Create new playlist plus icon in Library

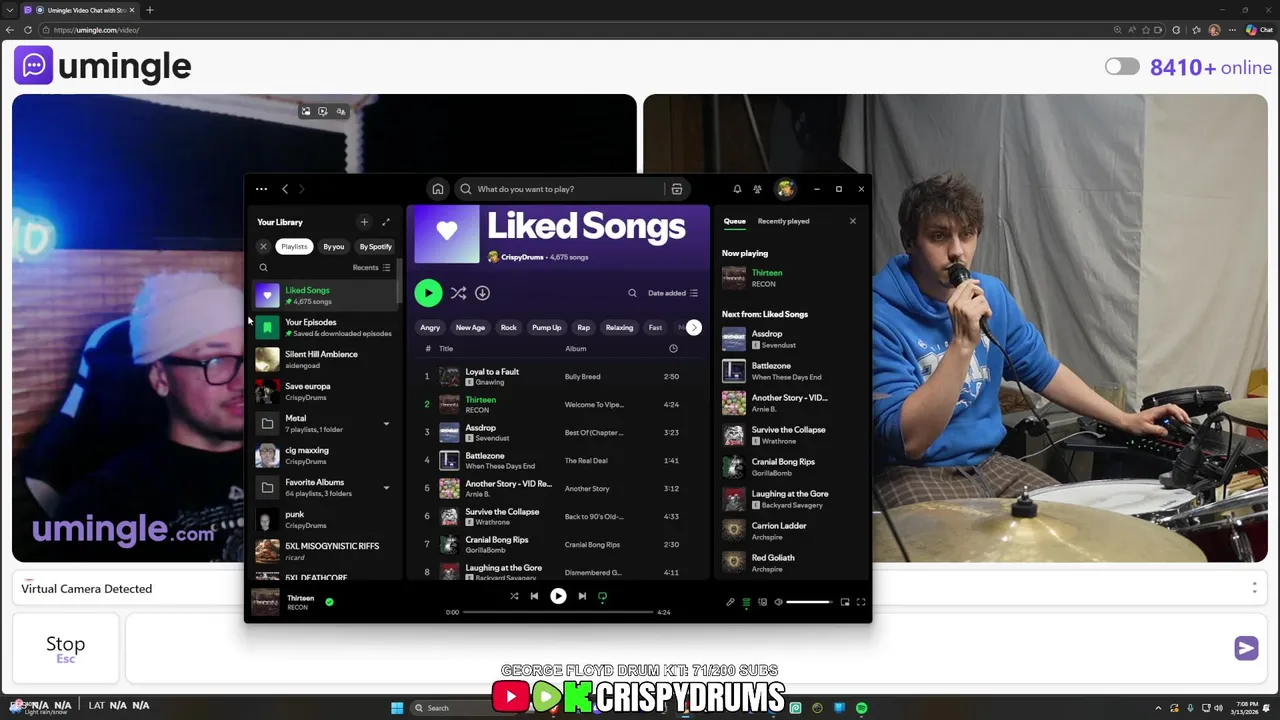(x=364, y=222)
